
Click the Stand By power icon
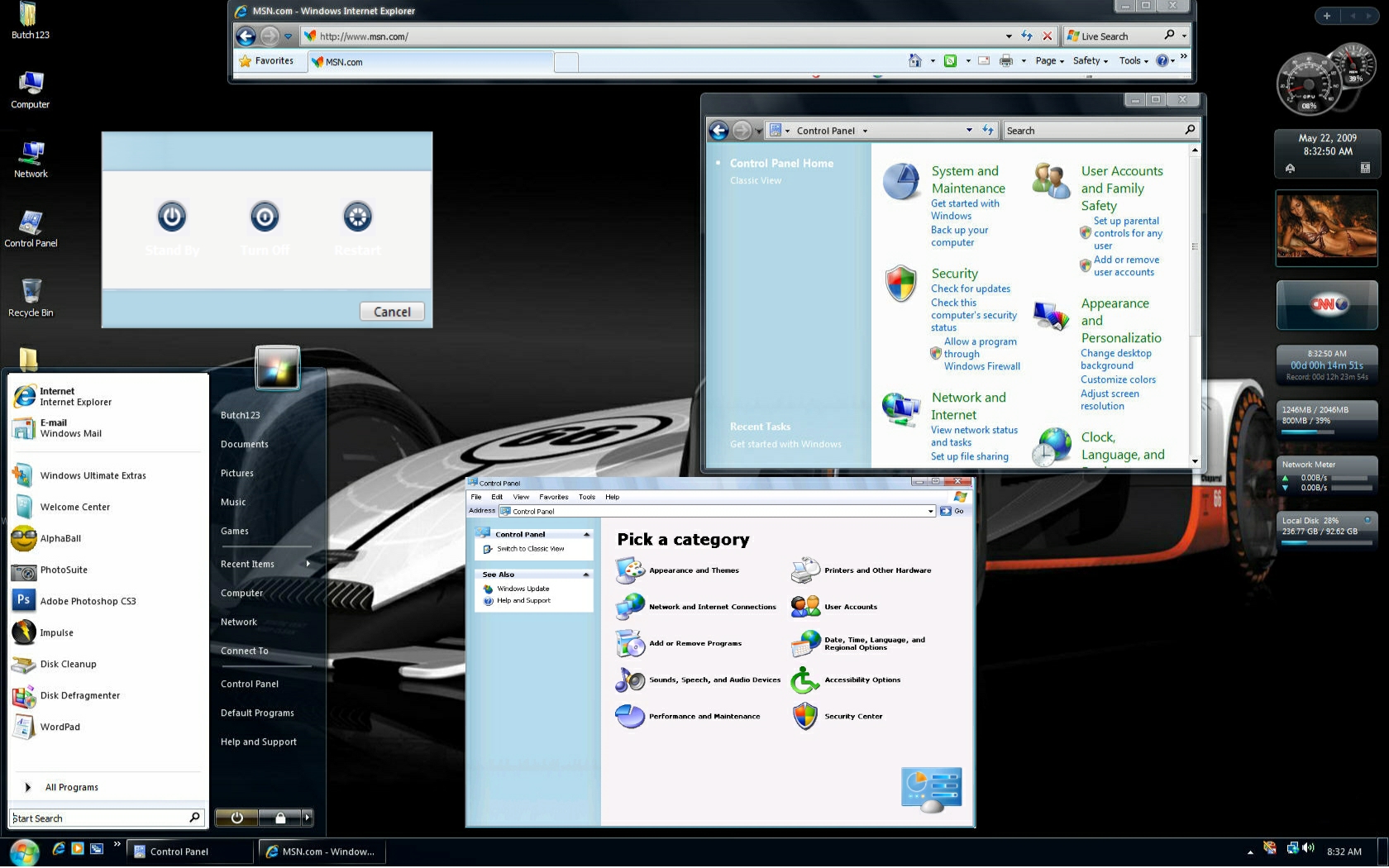[172, 217]
